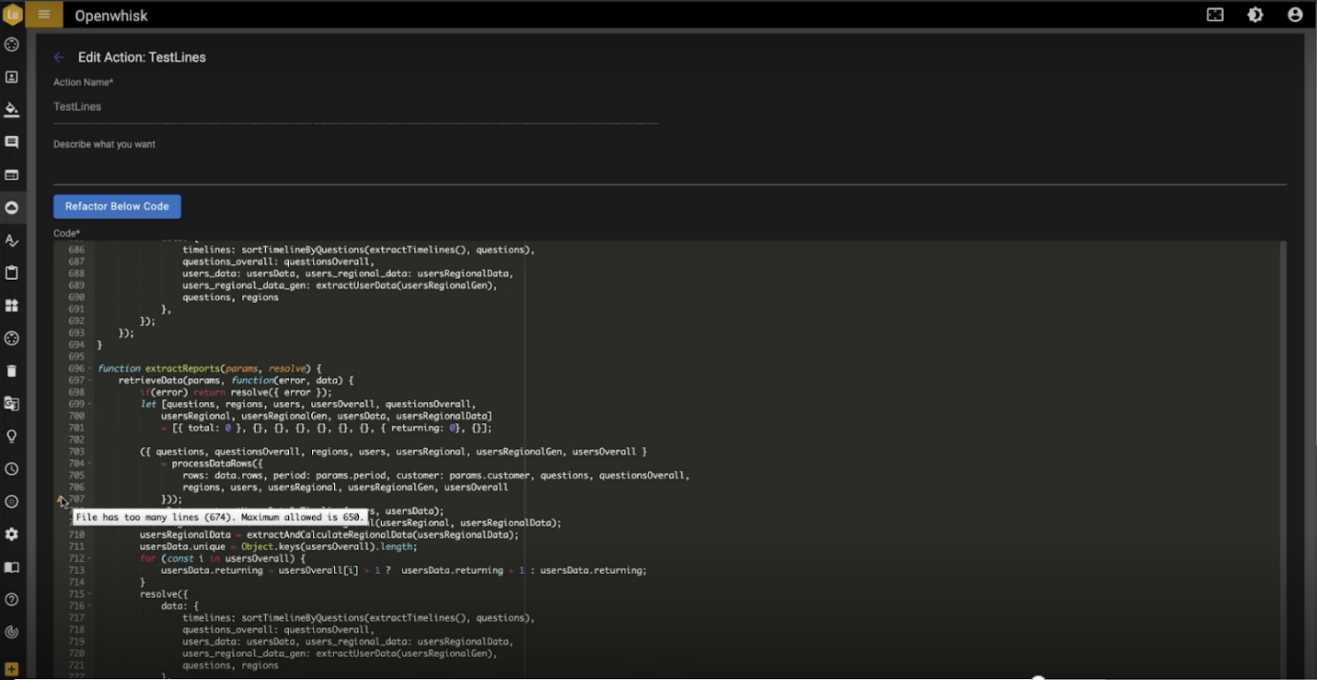
Task: Click the warning marker in the editor gutter
Action: [x=61, y=499]
